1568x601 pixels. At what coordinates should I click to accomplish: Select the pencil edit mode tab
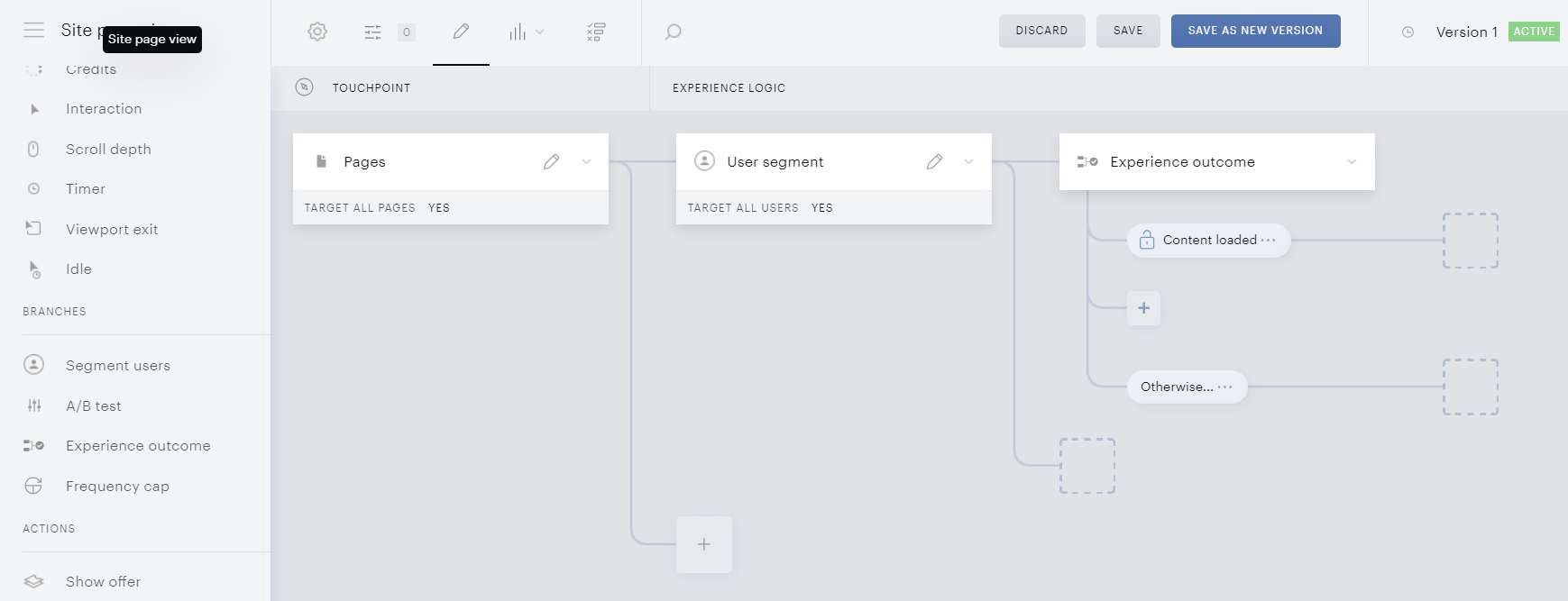(461, 32)
